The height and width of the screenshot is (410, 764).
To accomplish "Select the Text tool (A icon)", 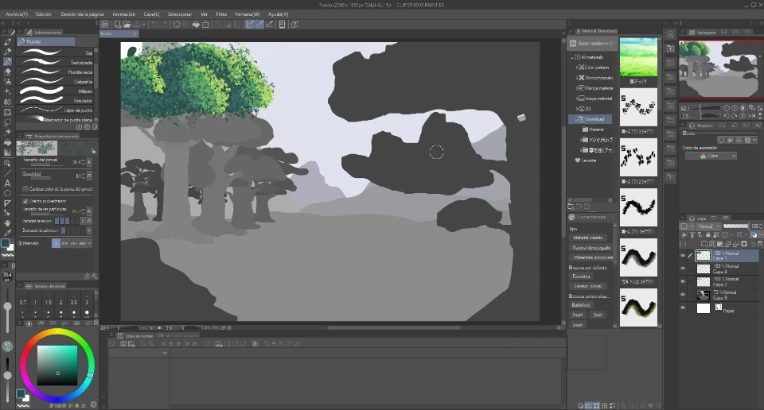I will tap(7, 183).
